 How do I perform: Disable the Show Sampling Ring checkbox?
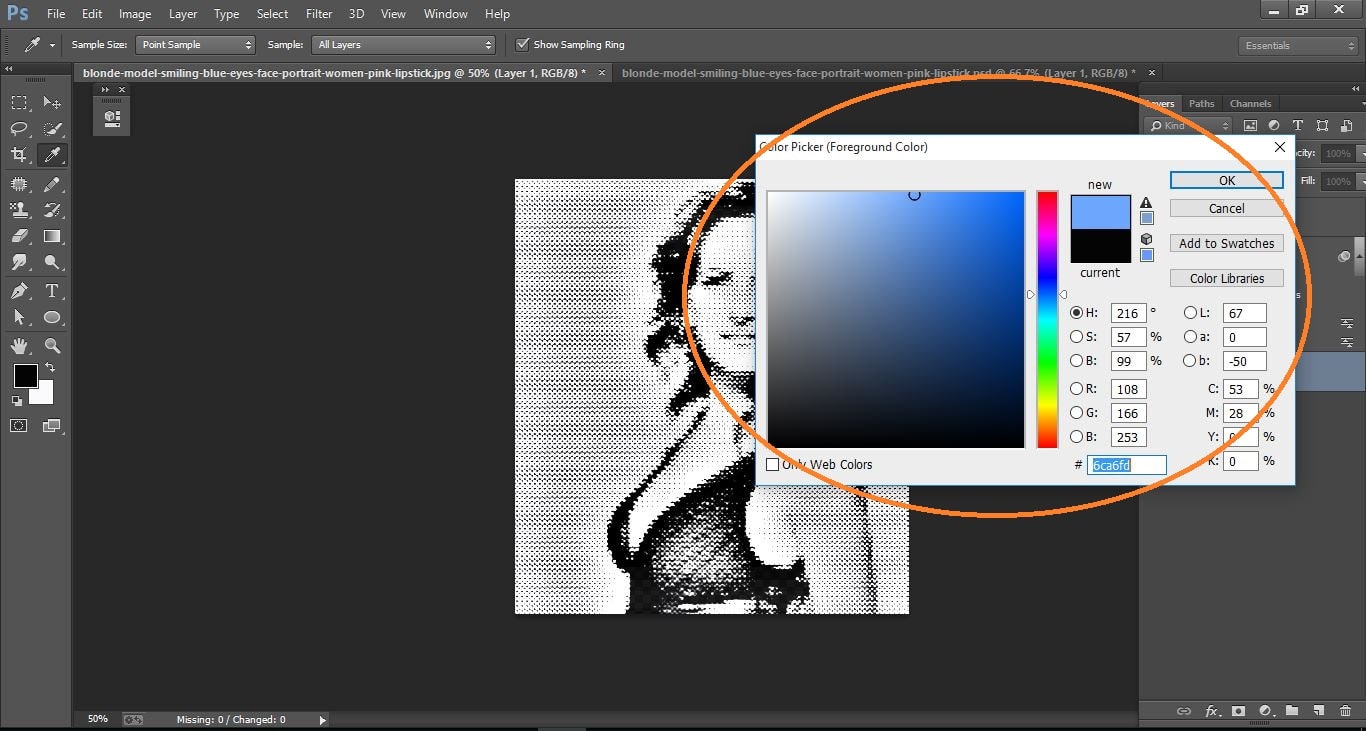click(522, 44)
